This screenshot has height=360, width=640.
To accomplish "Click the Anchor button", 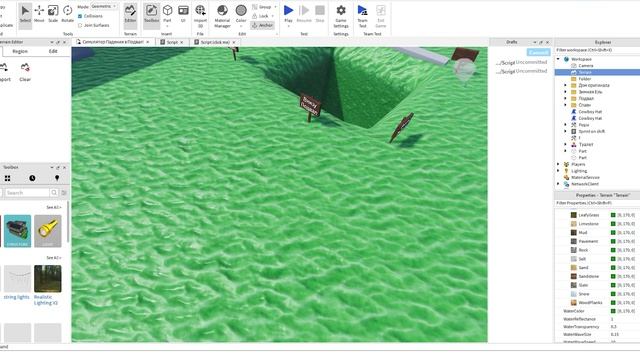I will [262, 25].
